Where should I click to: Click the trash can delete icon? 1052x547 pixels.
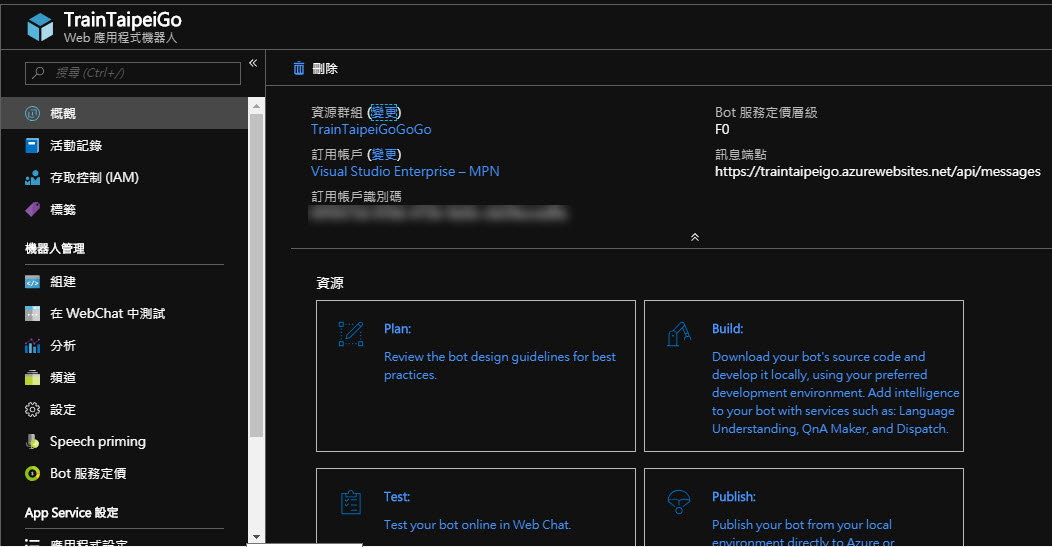pos(299,68)
